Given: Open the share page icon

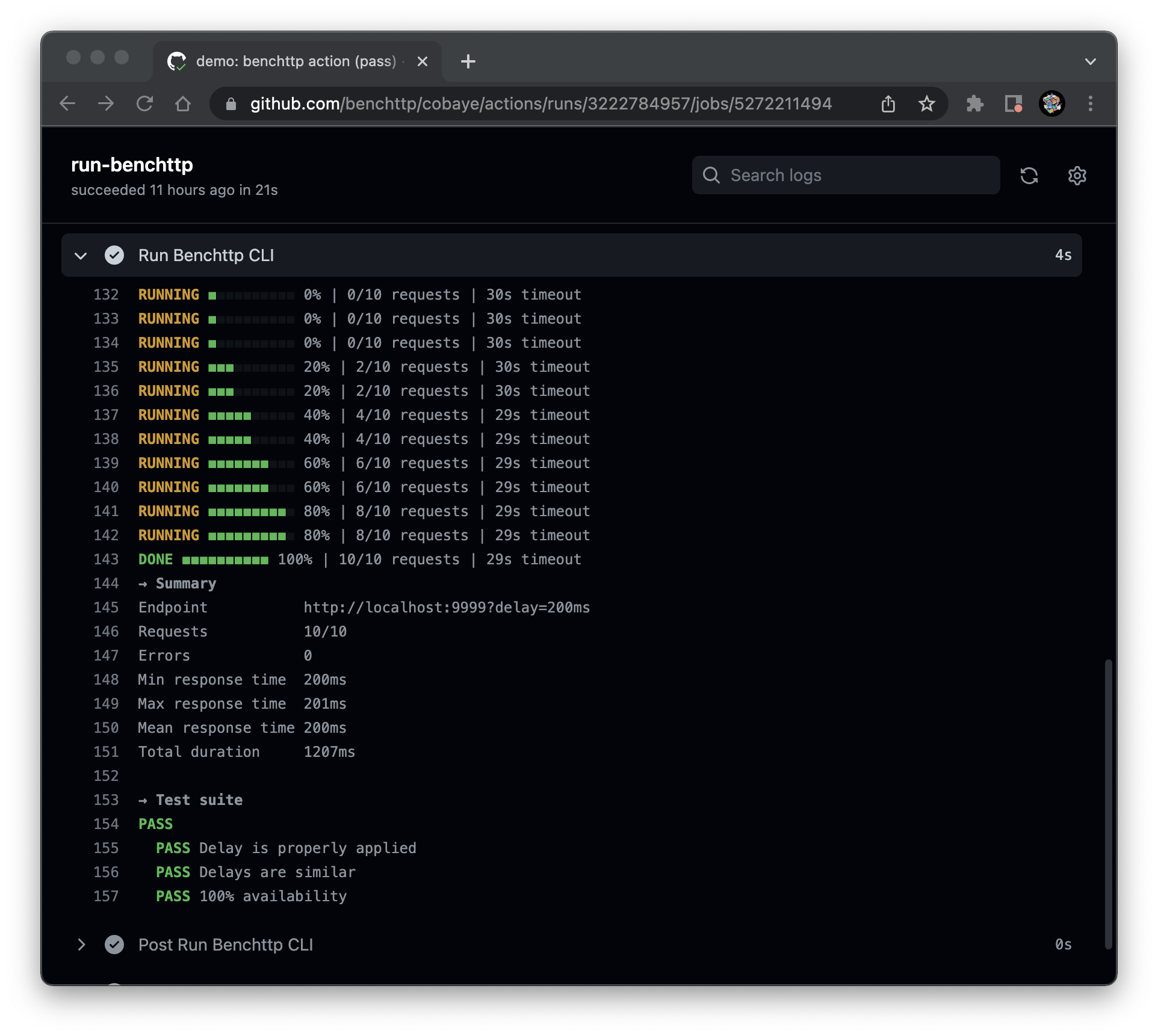Looking at the screenshot, I should 888,103.
